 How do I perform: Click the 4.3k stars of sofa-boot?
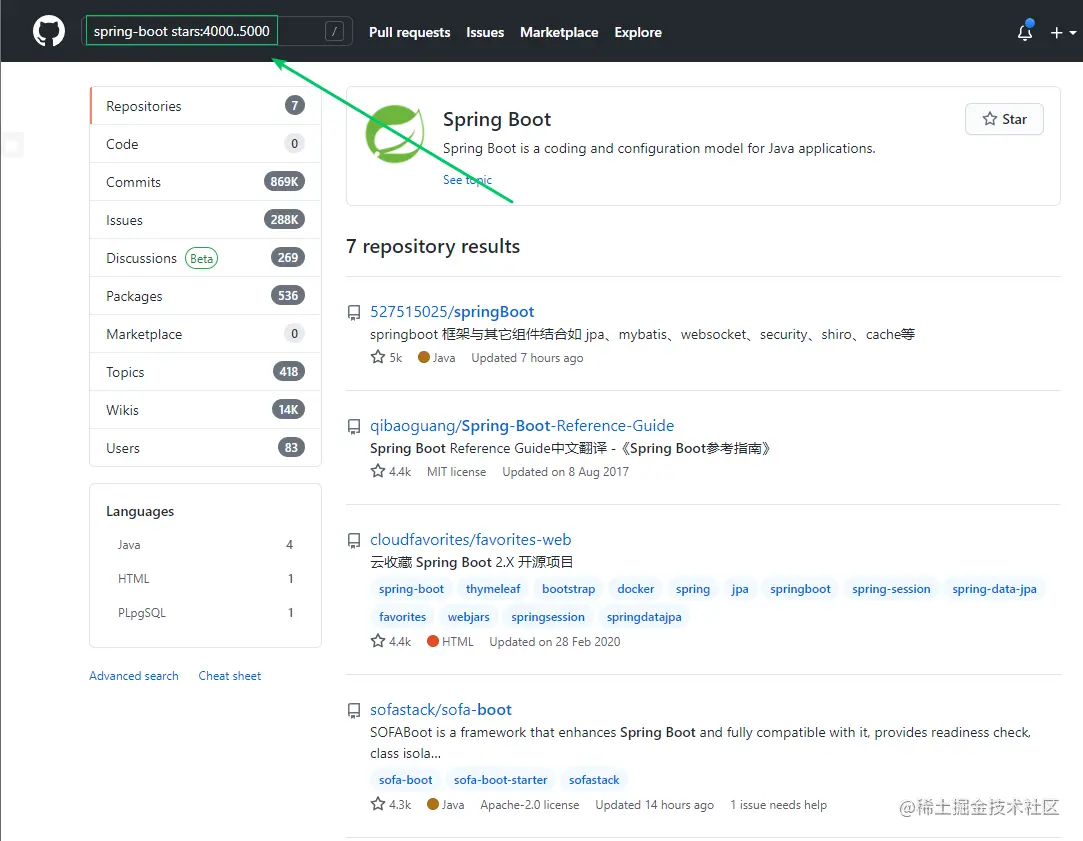click(391, 804)
